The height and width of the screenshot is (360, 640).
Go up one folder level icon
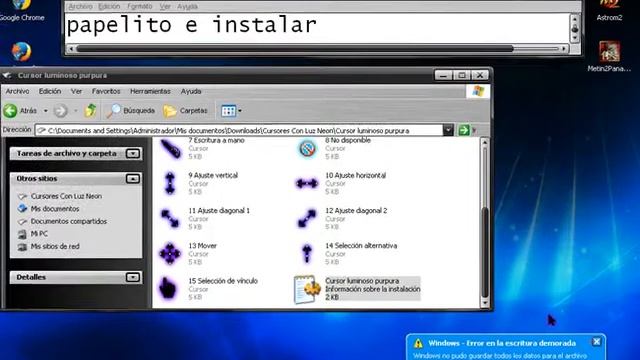point(90,111)
